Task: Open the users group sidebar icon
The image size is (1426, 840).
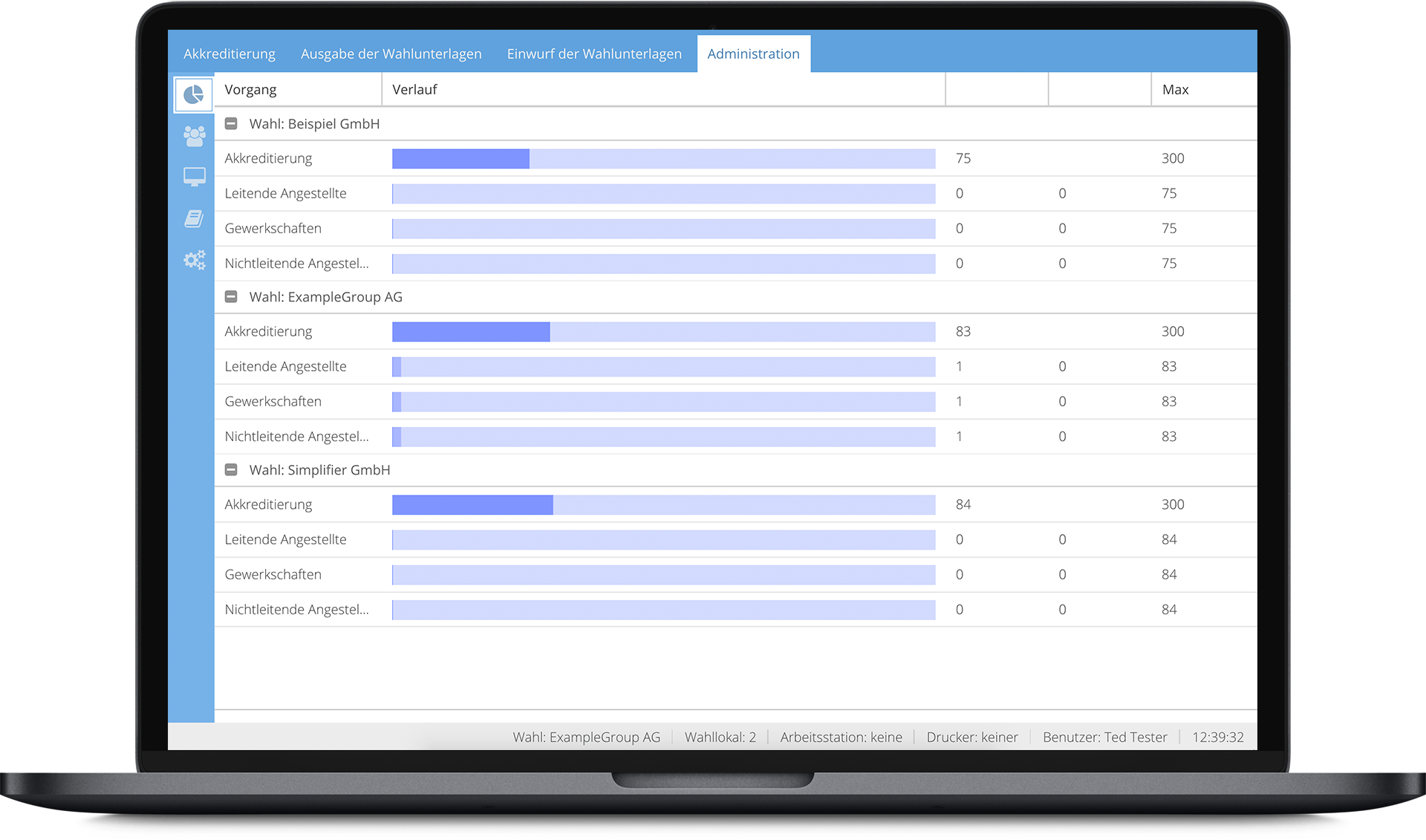Action: [x=194, y=135]
